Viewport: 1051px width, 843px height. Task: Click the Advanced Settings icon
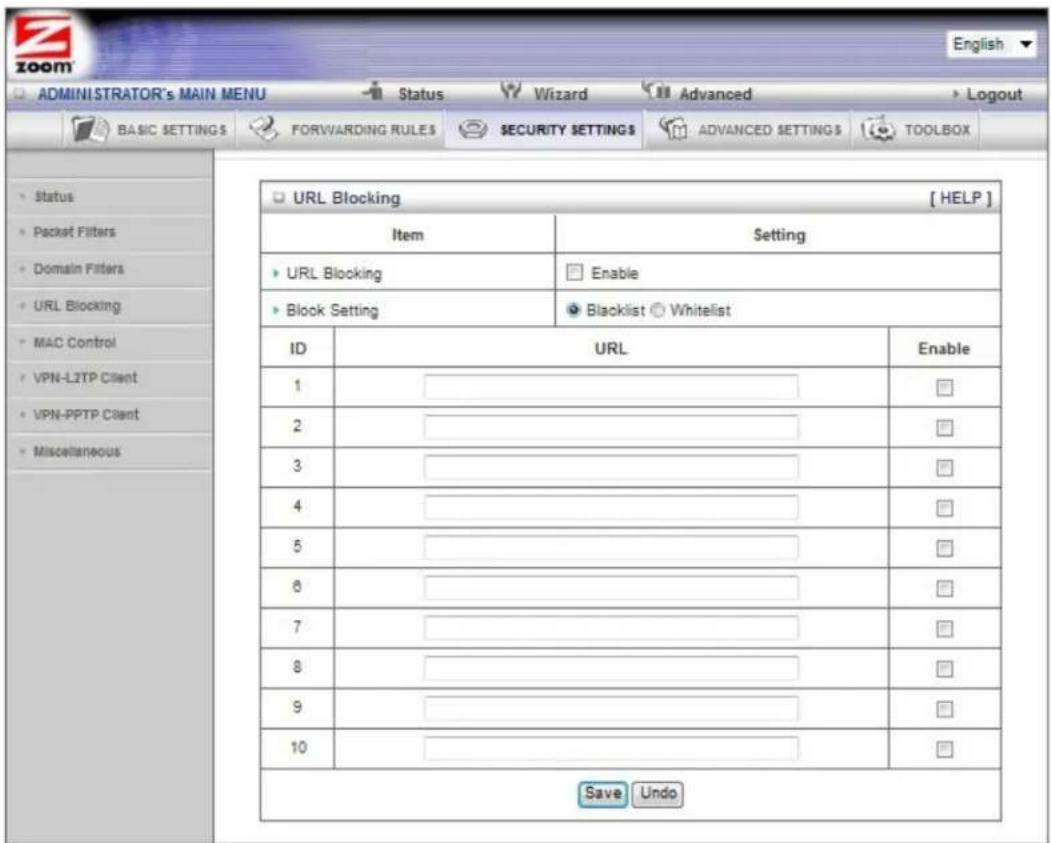point(672,129)
